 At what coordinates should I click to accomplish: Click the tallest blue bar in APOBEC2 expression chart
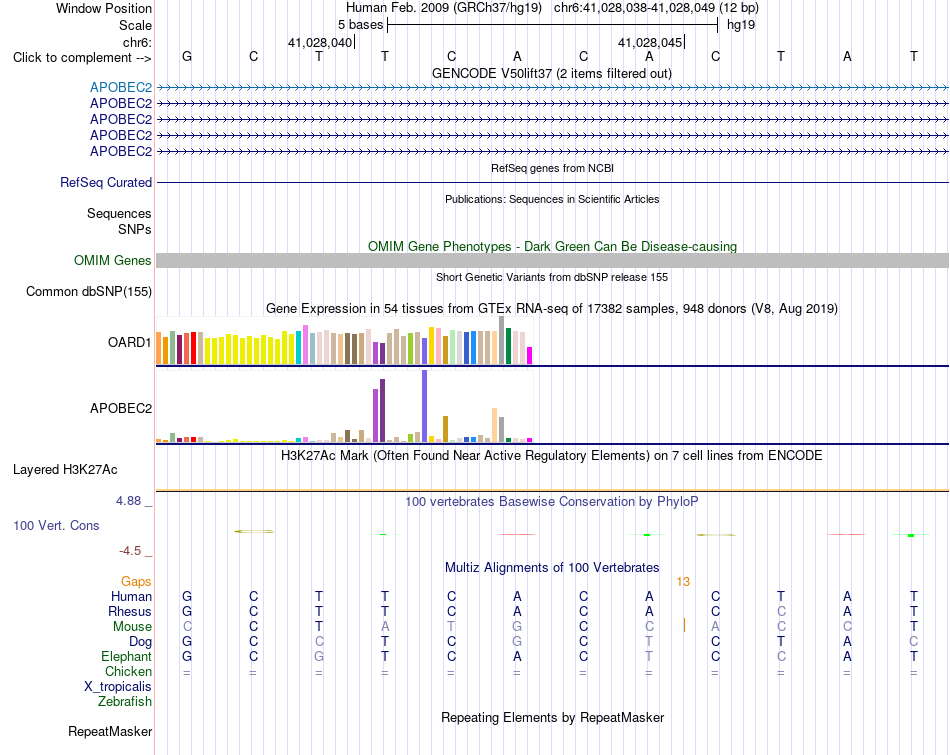point(425,406)
